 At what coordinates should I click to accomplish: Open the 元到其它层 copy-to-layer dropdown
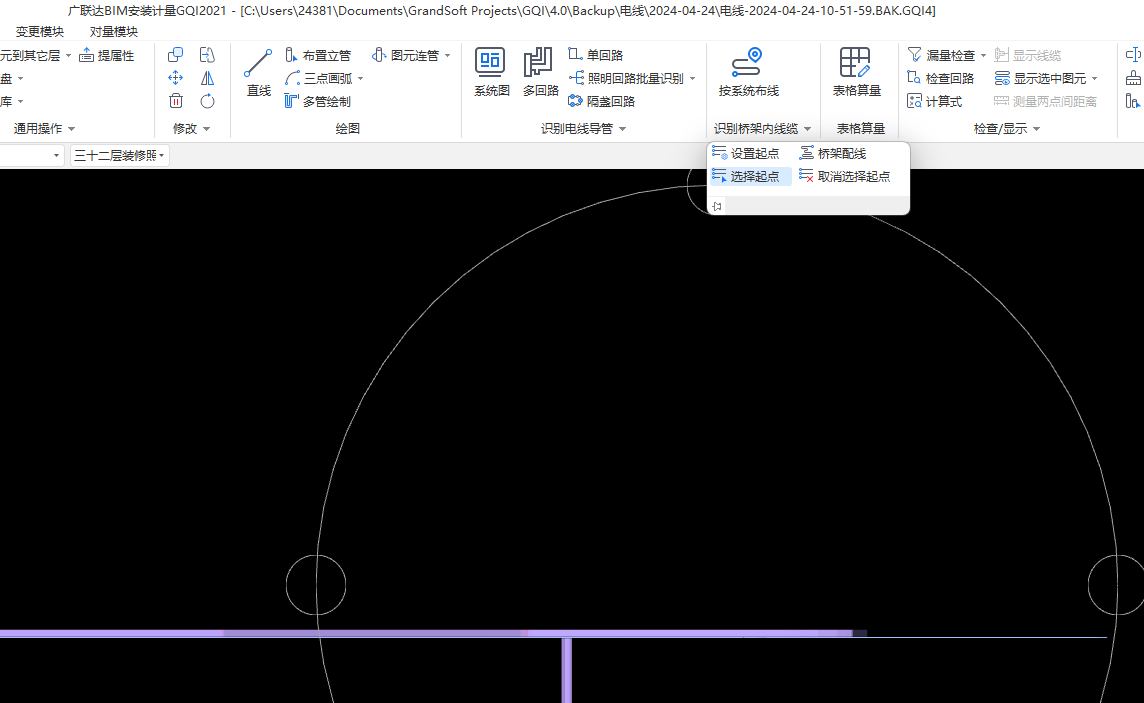coord(69,55)
